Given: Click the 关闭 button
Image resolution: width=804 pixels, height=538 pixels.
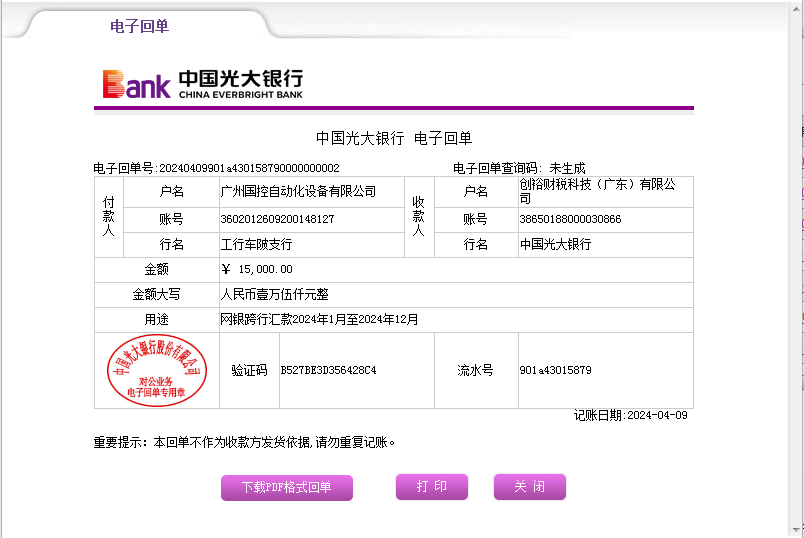Looking at the screenshot, I should pyautogui.click(x=530, y=486).
